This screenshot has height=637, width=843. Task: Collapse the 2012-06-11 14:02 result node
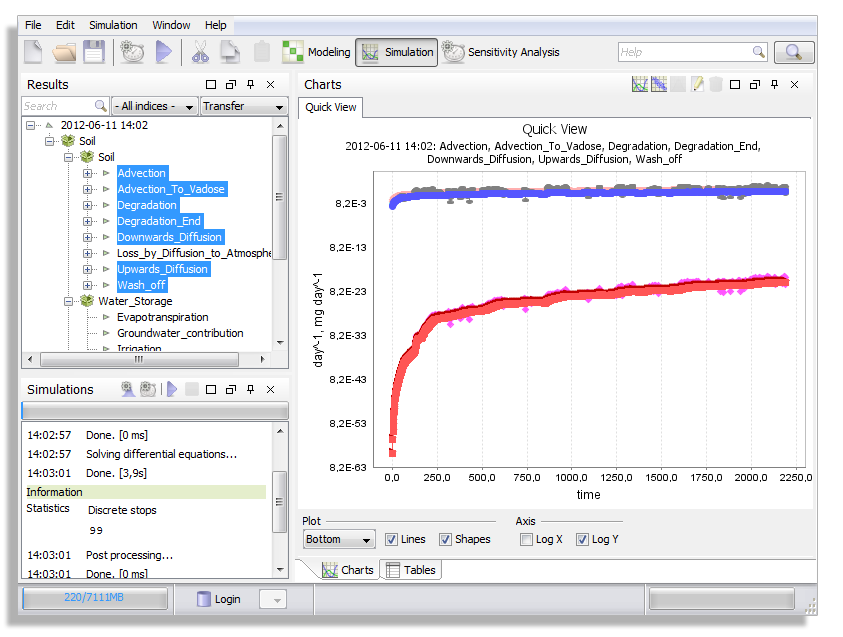[x=31, y=125]
